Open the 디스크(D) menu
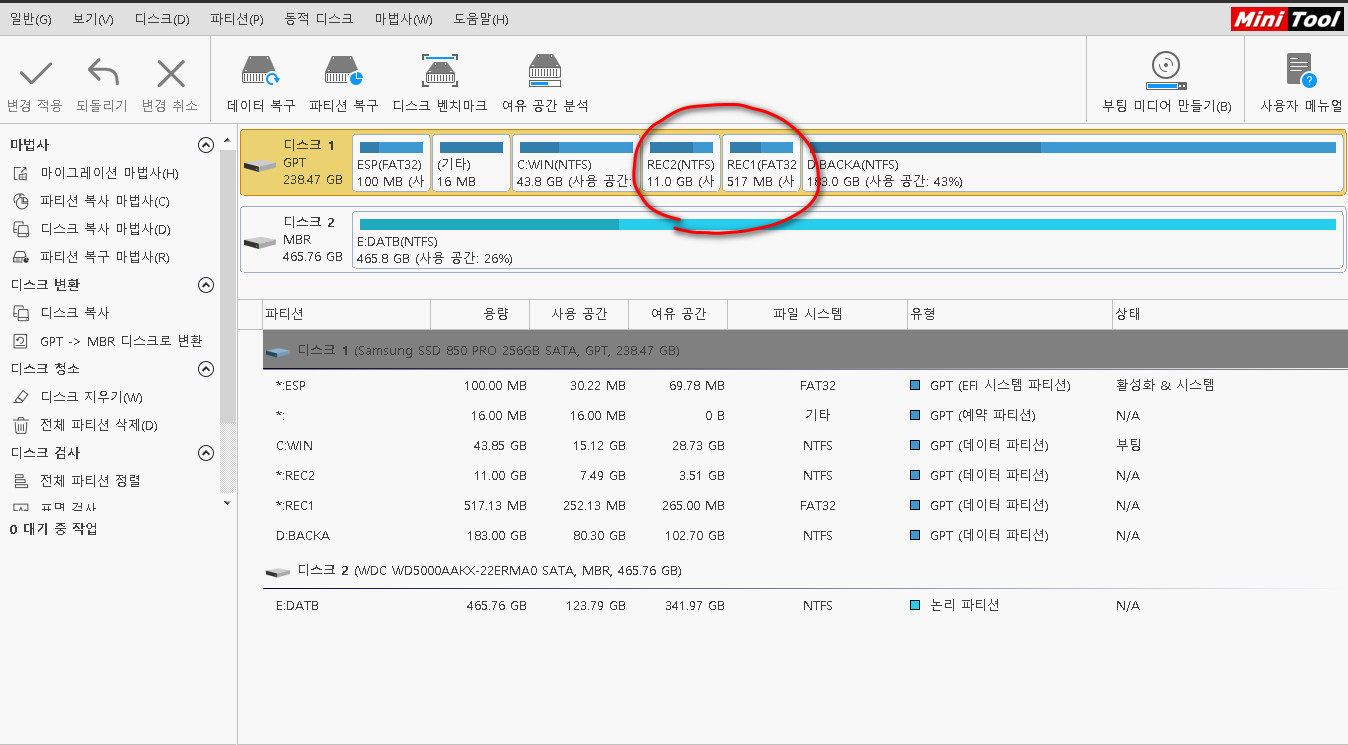The image size is (1348, 745). tap(162, 19)
